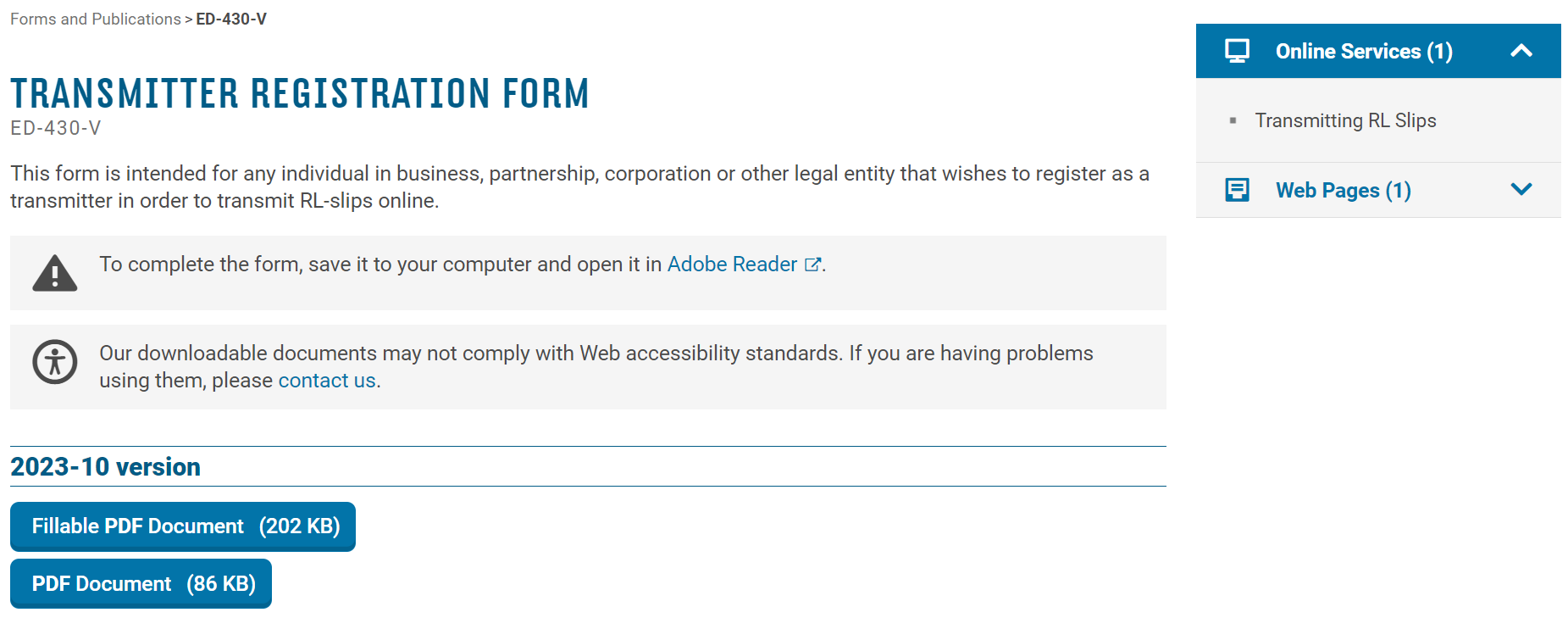
Task: Expand Web Pages with the down chevron
Action: pyautogui.click(x=1521, y=190)
